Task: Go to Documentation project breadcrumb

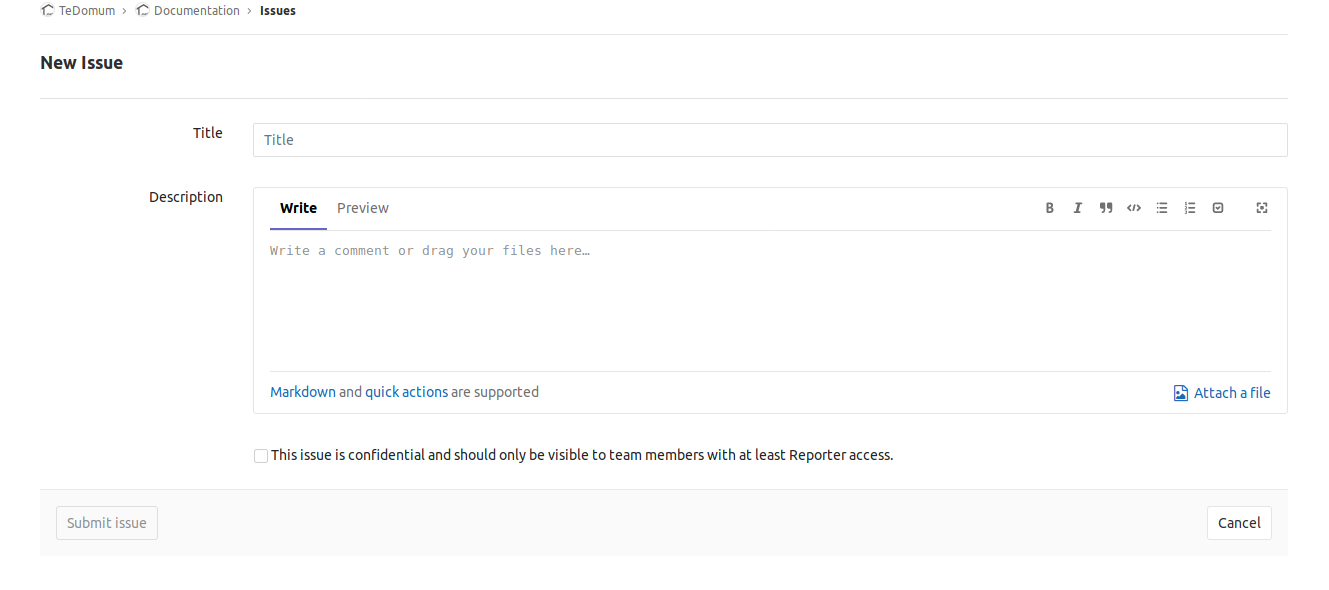Action: tap(196, 11)
